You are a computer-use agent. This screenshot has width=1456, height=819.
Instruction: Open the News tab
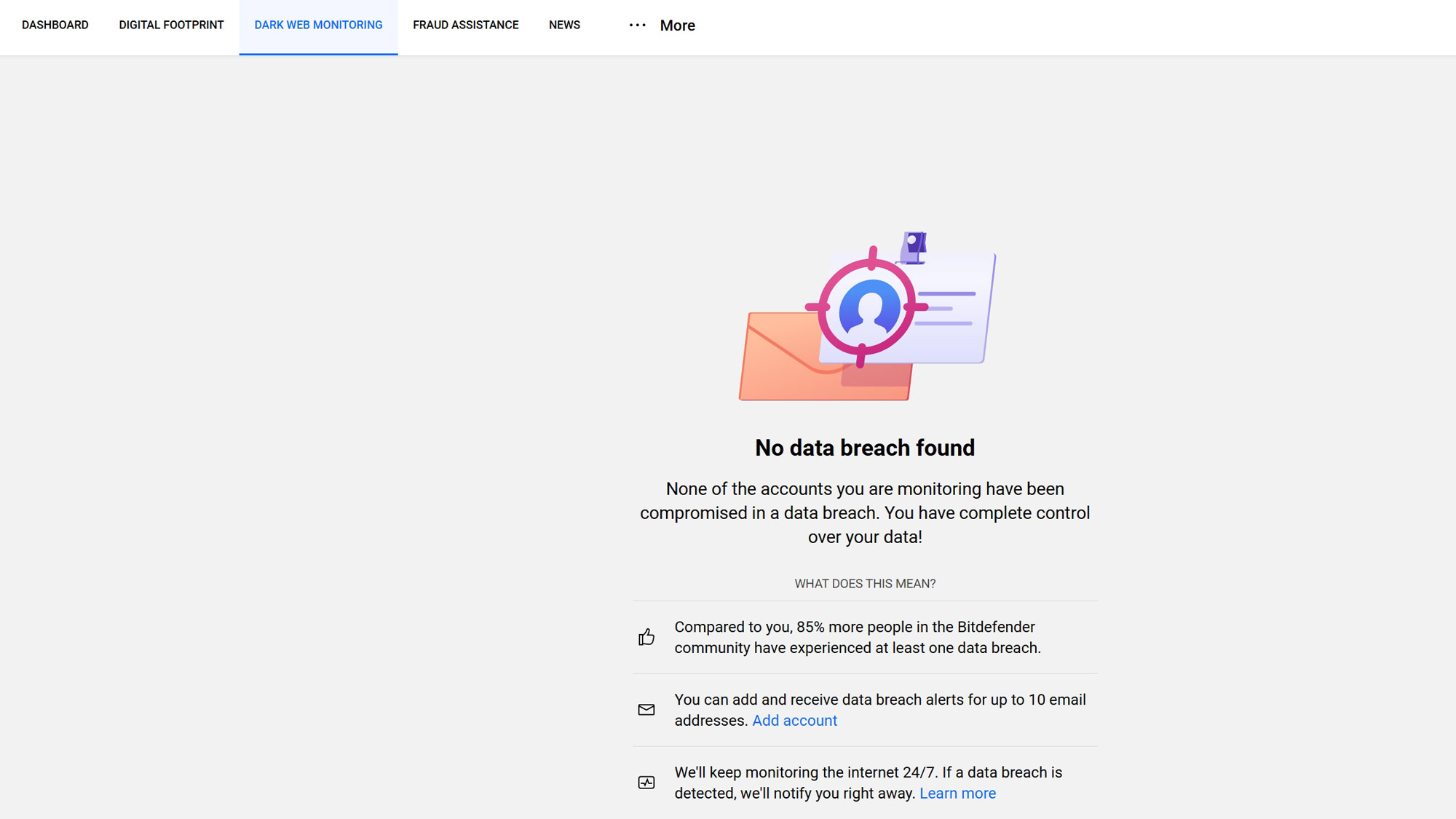(x=564, y=25)
